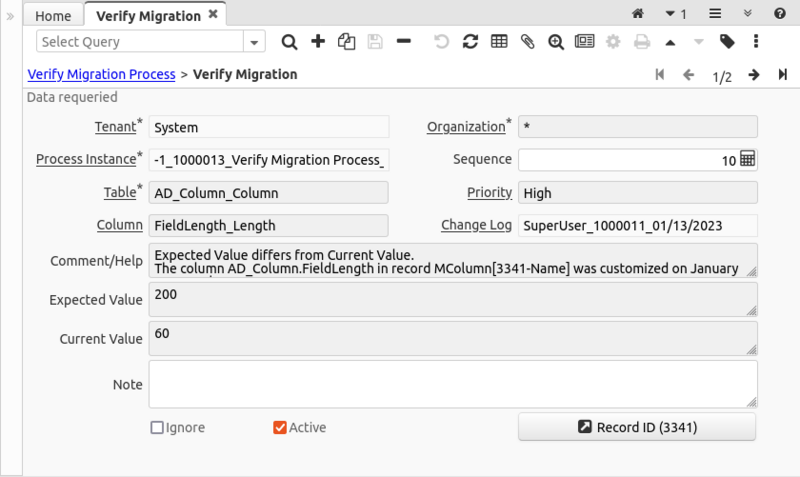Click into the Note text field
Image resolution: width=800 pixels, height=477 pixels.
452,385
